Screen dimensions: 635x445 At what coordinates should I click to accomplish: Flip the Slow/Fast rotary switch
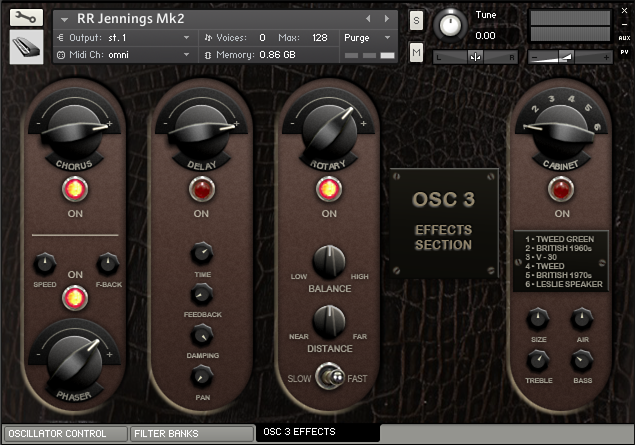point(330,377)
